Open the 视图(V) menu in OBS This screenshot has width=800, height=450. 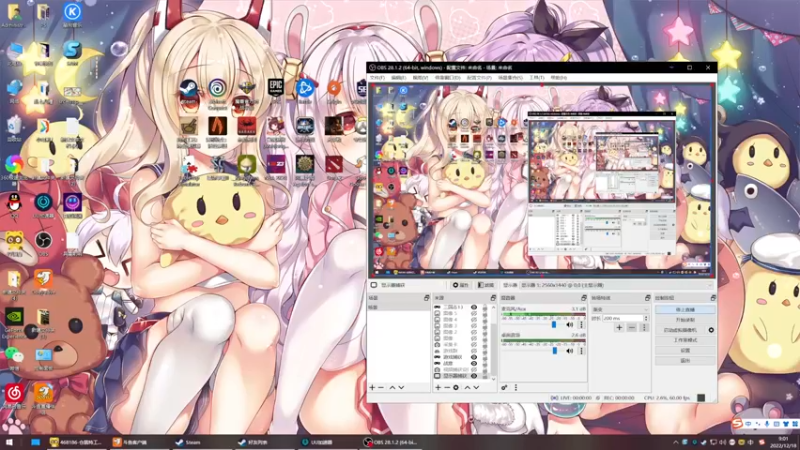tap(420, 78)
